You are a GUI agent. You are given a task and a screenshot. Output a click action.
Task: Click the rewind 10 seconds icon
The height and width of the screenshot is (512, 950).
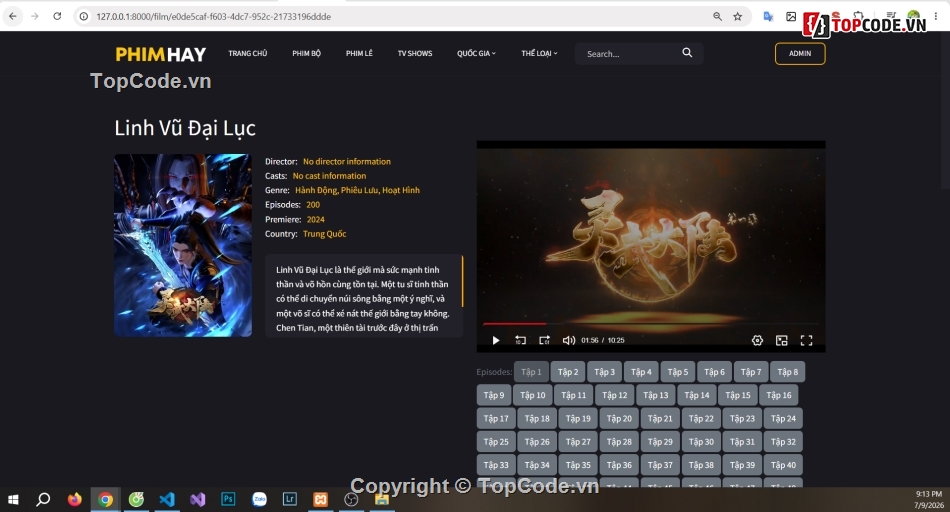point(520,341)
